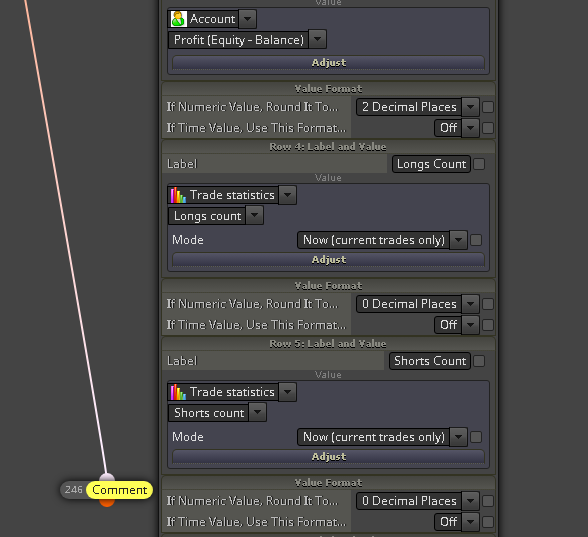Open Profit (Equity - Balance) dropdown

(318, 39)
